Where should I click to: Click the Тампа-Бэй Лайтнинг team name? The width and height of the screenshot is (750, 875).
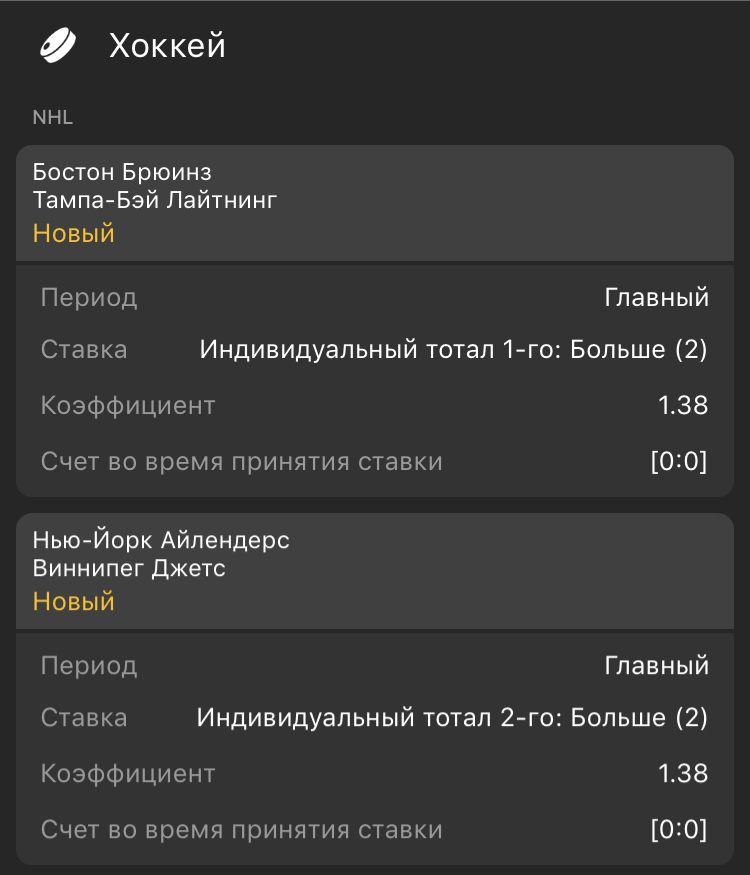[x=155, y=200]
